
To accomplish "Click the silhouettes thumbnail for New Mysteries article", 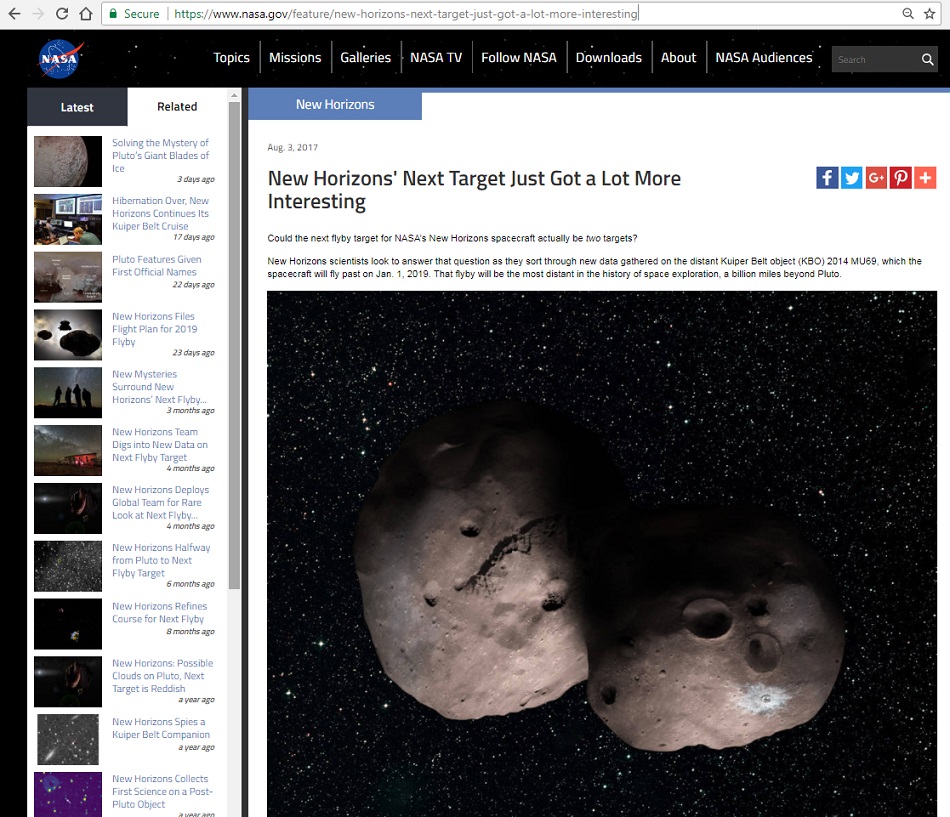I will click(68, 392).
